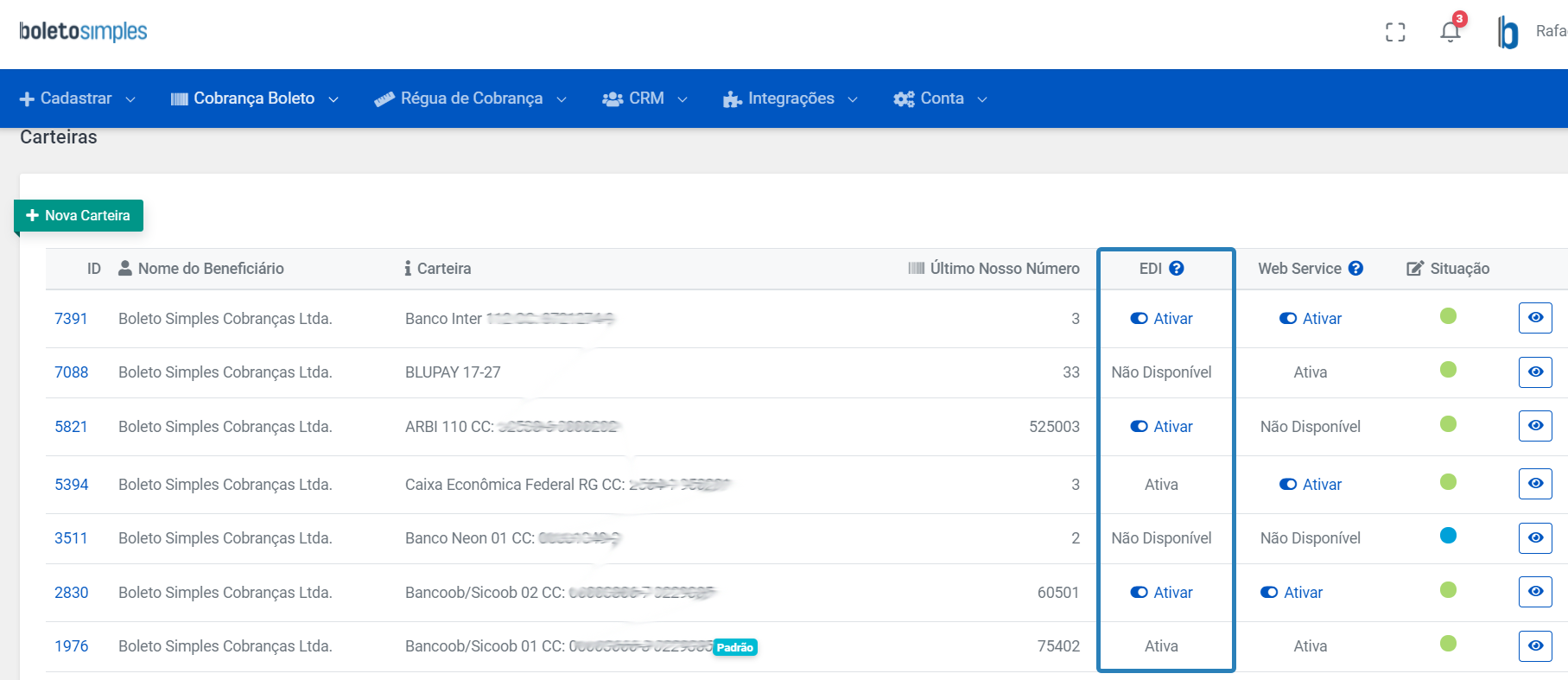Expand the Conta menu chevron
Viewport: 1568px width, 680px height.
pyautogui.click(x=982, y=99)
